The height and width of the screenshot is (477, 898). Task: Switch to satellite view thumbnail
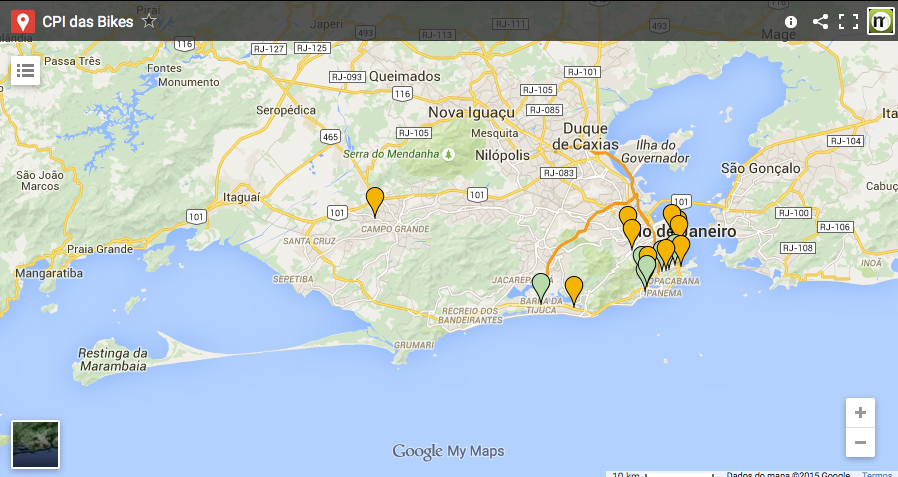tap(36, 444)
